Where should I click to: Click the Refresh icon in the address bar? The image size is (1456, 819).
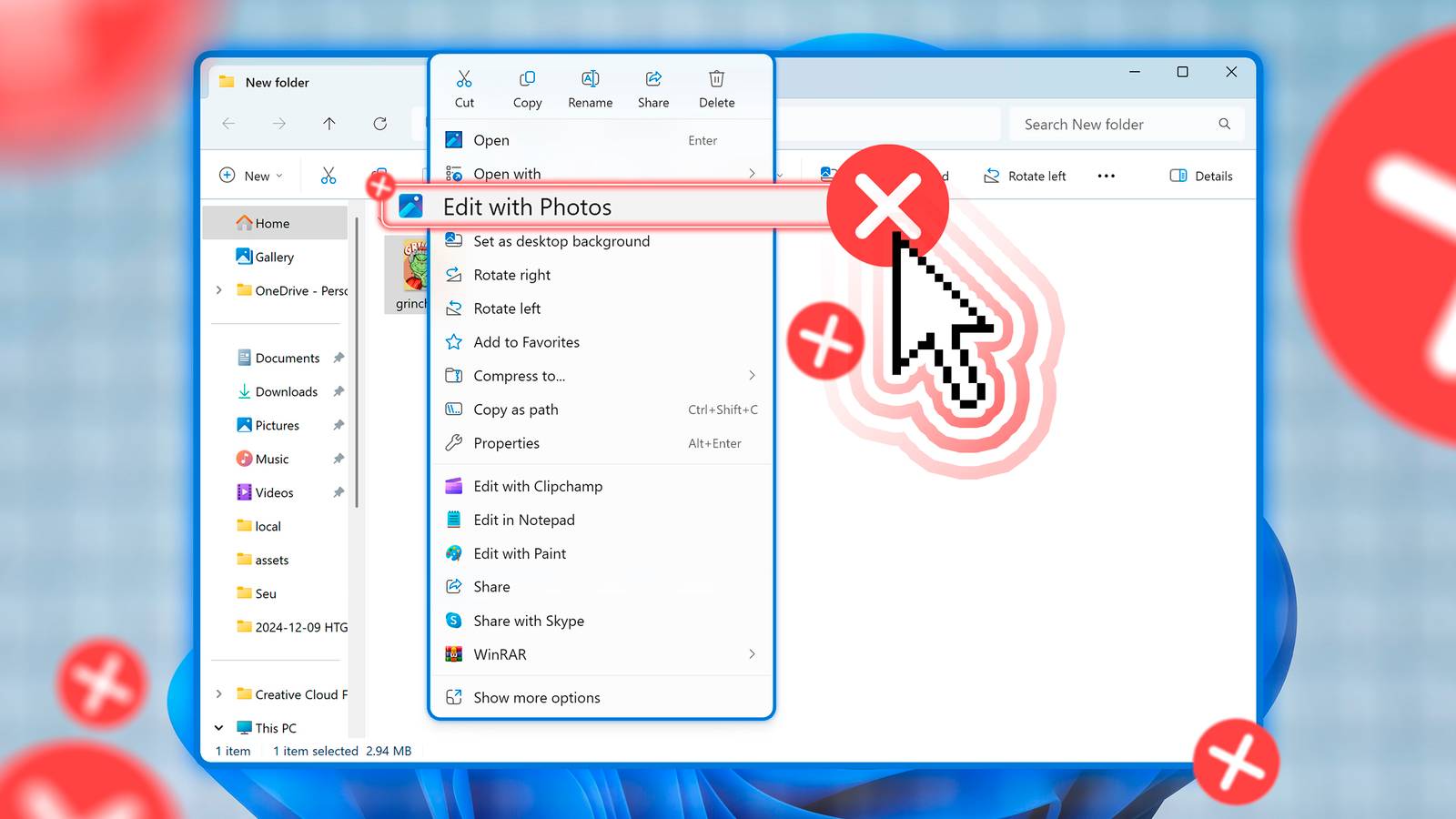pyautogui.click(x=380, y=124)
